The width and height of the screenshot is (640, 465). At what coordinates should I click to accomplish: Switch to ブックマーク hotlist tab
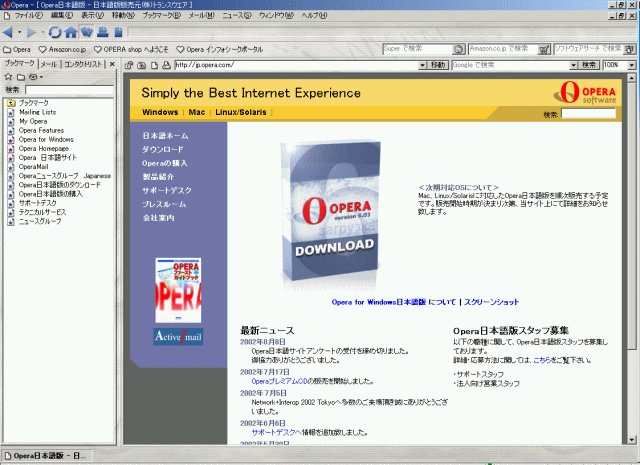(19, 64)
